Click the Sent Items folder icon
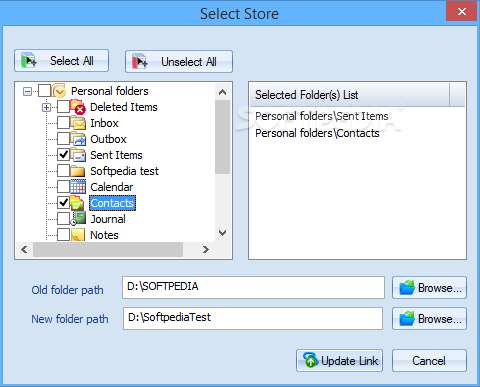 point(78,155)
